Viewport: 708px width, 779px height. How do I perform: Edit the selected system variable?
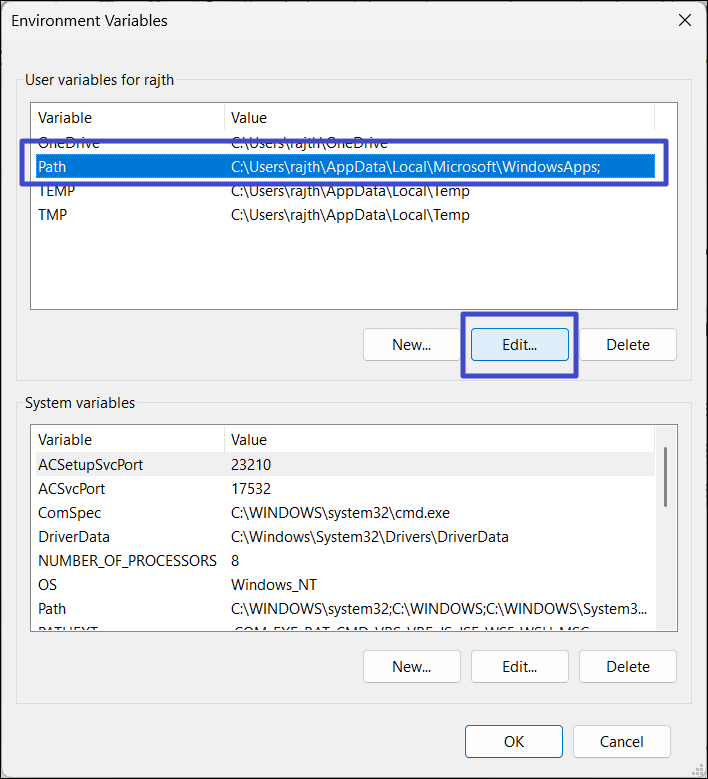(519, 667)
